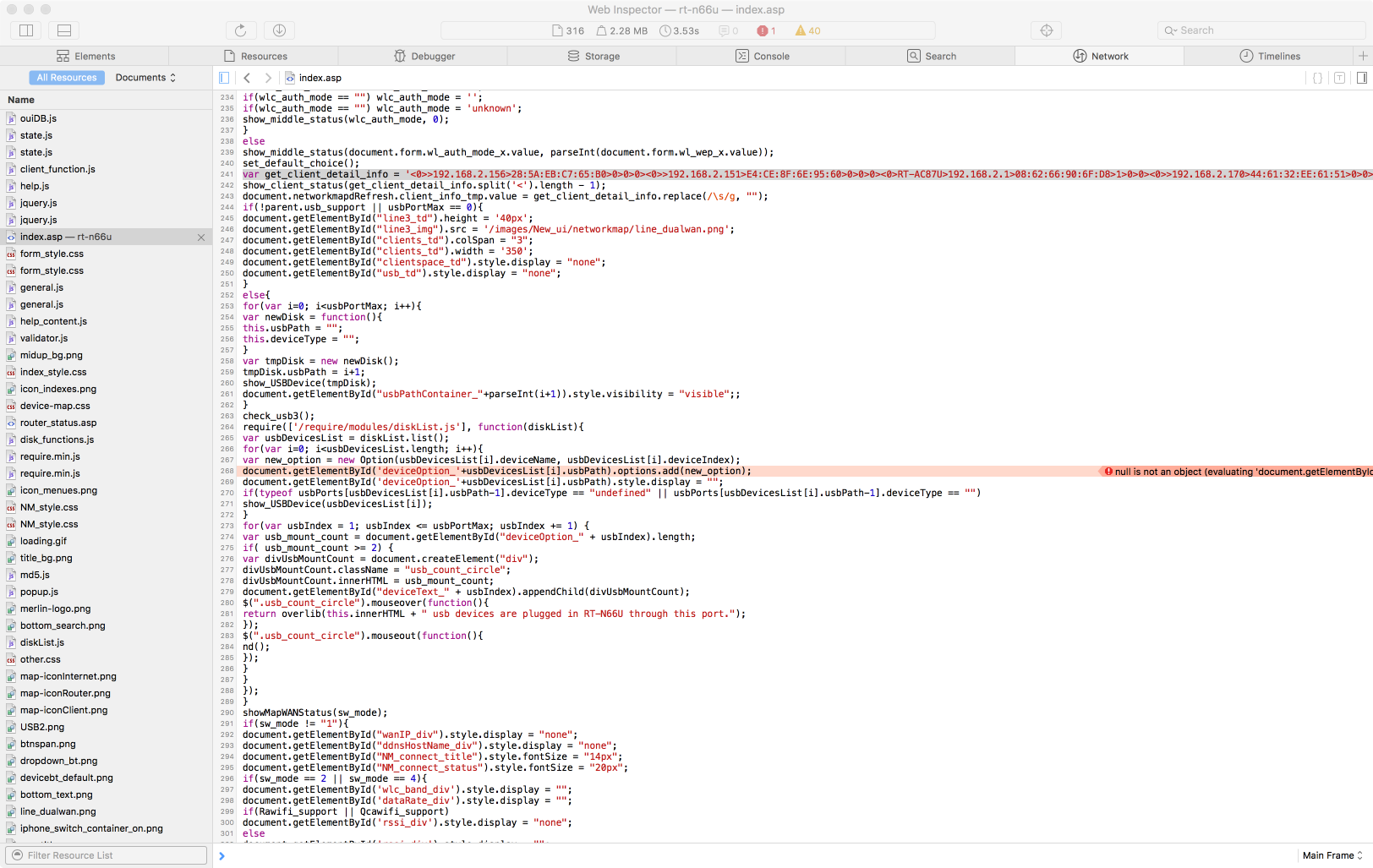Open loading.gif resource
This screenshot has width=1373, height=868.
pyautogui.click(x=106, y=541)
